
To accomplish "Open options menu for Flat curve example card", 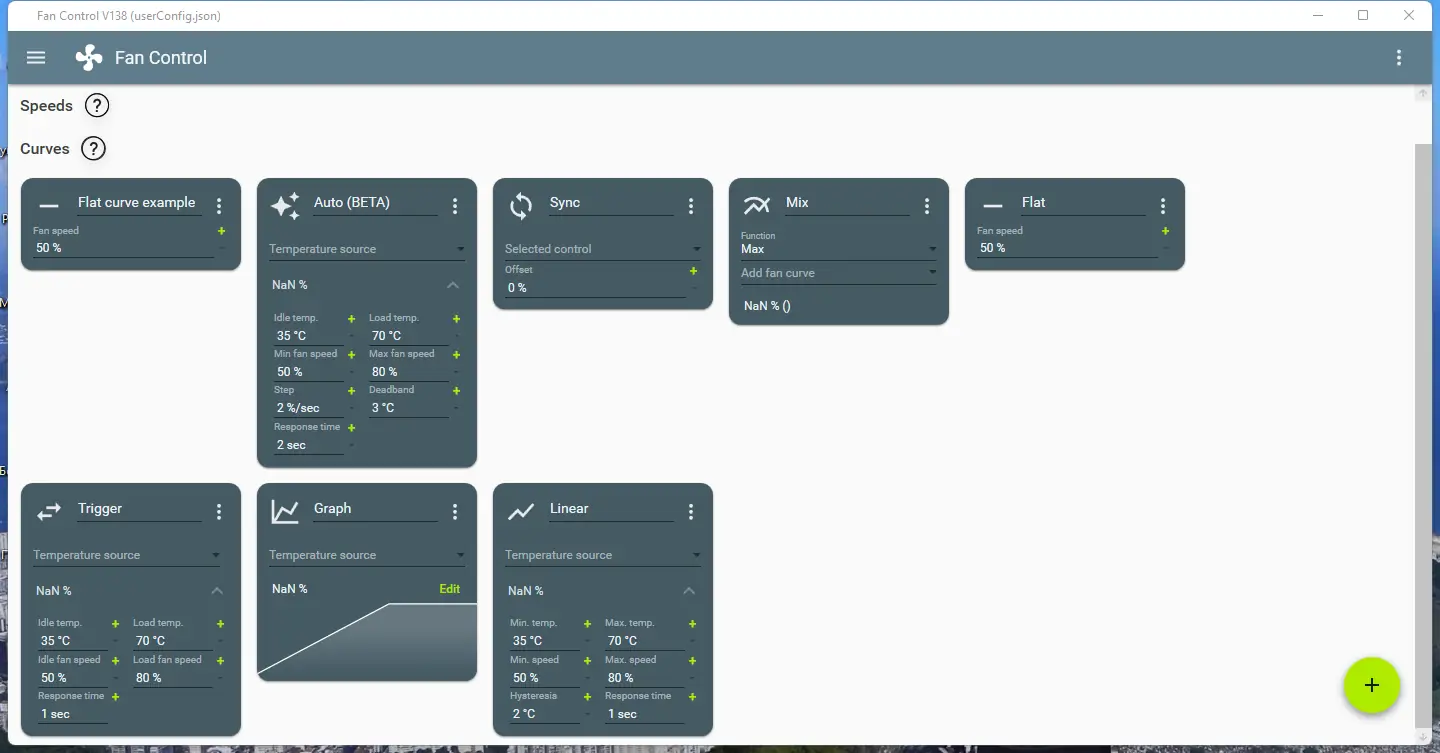I will coord(219,206).
